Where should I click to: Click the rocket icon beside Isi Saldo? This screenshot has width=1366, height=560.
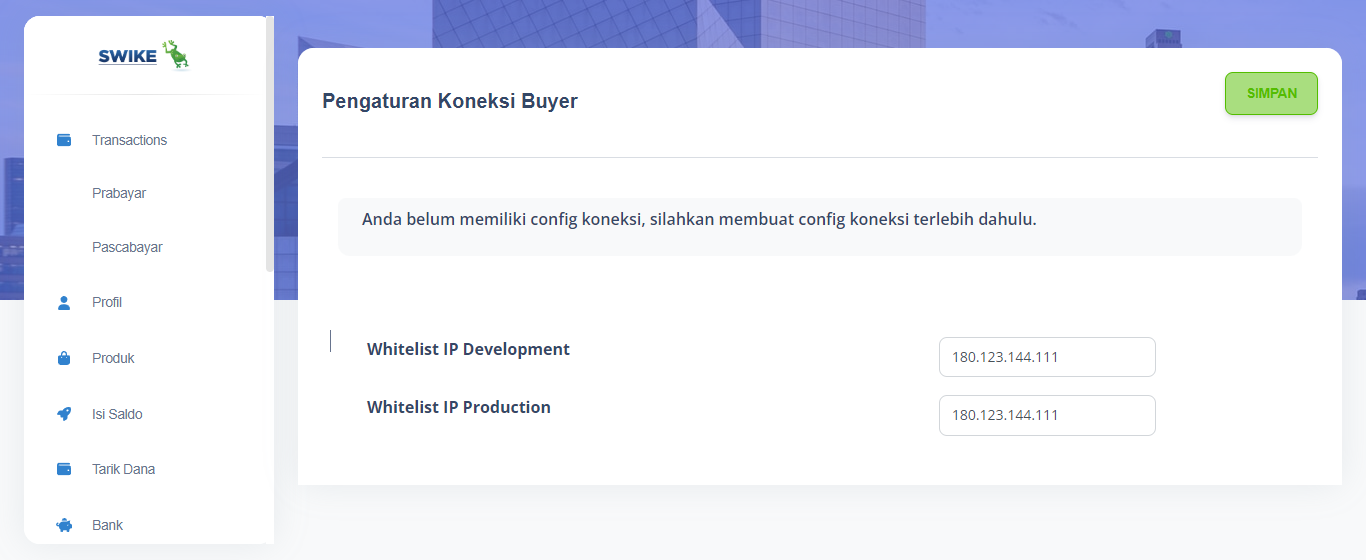coord(64,414)
